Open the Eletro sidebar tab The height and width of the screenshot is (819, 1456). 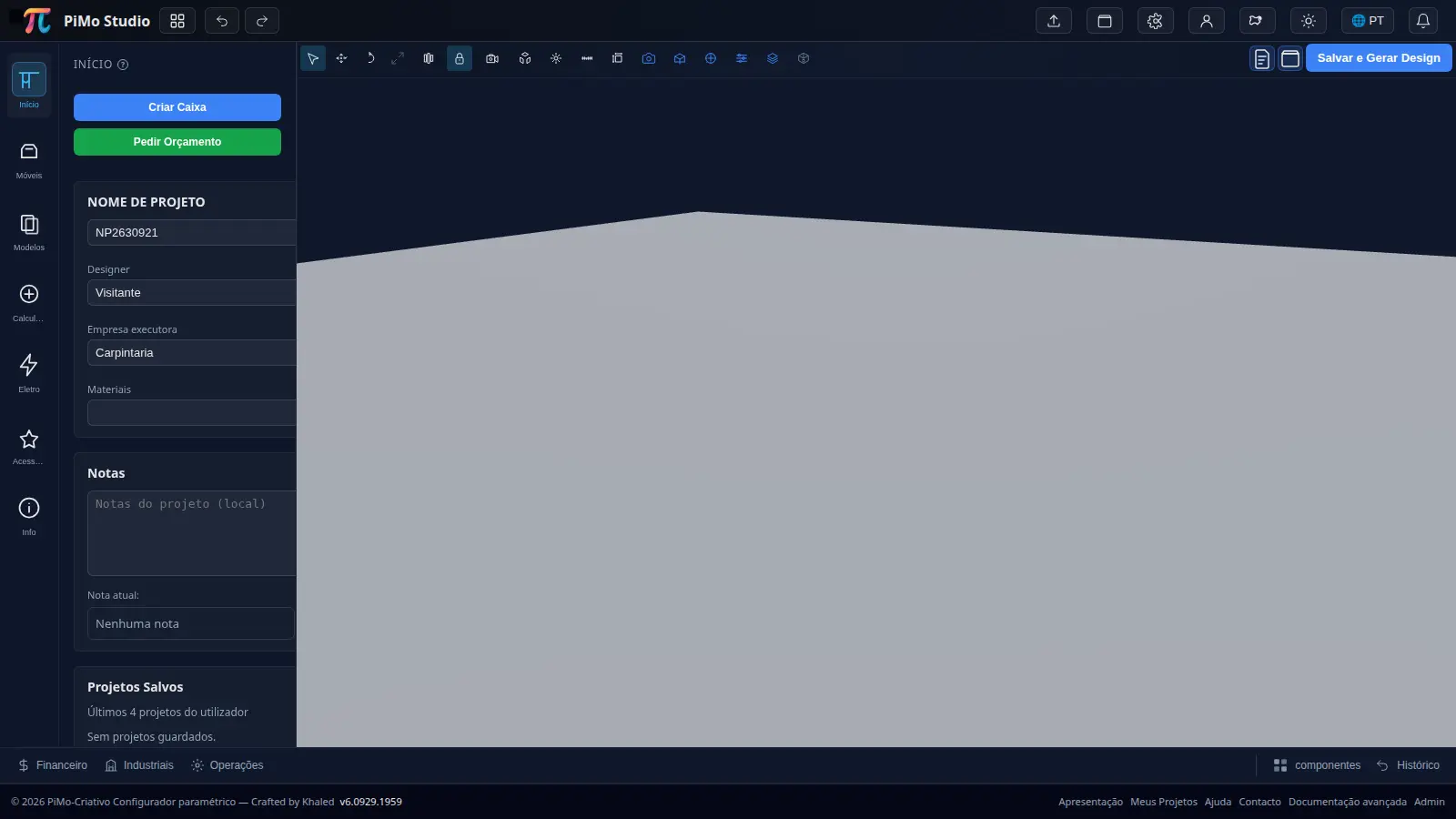(29, 374)
